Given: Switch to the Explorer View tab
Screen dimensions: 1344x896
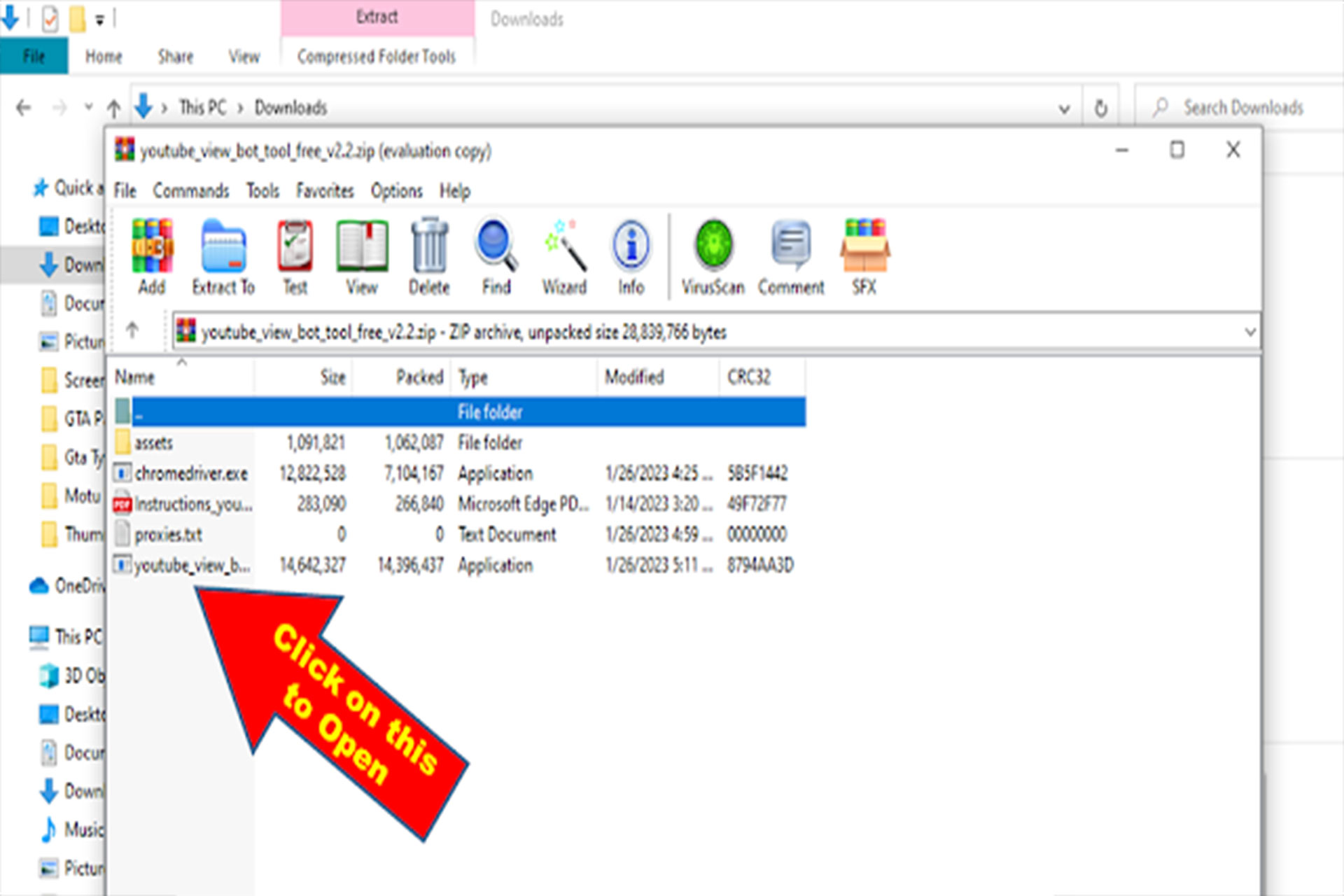Looking at the screenshot, I should point(244,56).
